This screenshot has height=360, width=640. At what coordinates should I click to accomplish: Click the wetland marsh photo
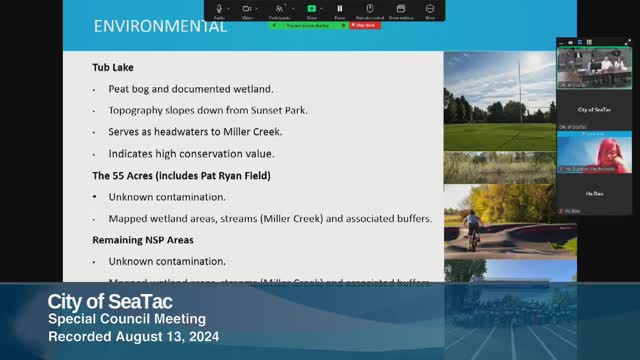coord(500,168)
